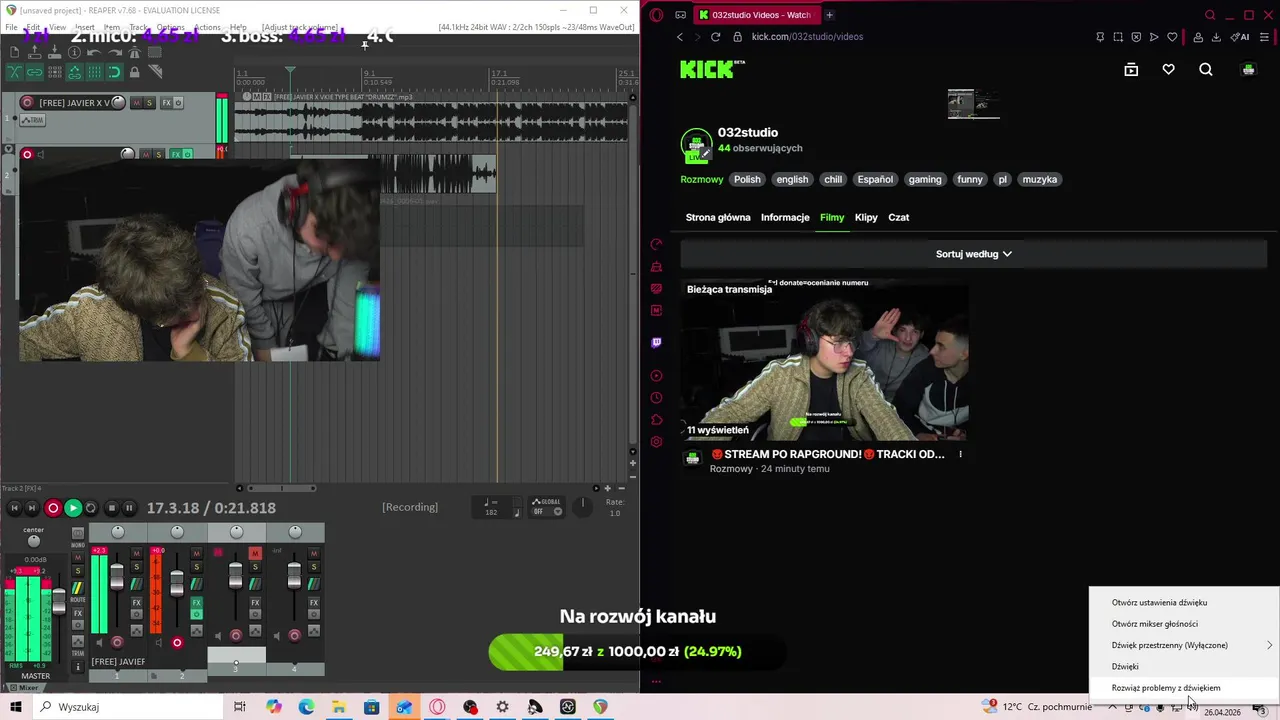The height and width of the screenshot is (720, 1280).
Task: Open FX for [FREE] JAVIER track
Action: [167, 103]
